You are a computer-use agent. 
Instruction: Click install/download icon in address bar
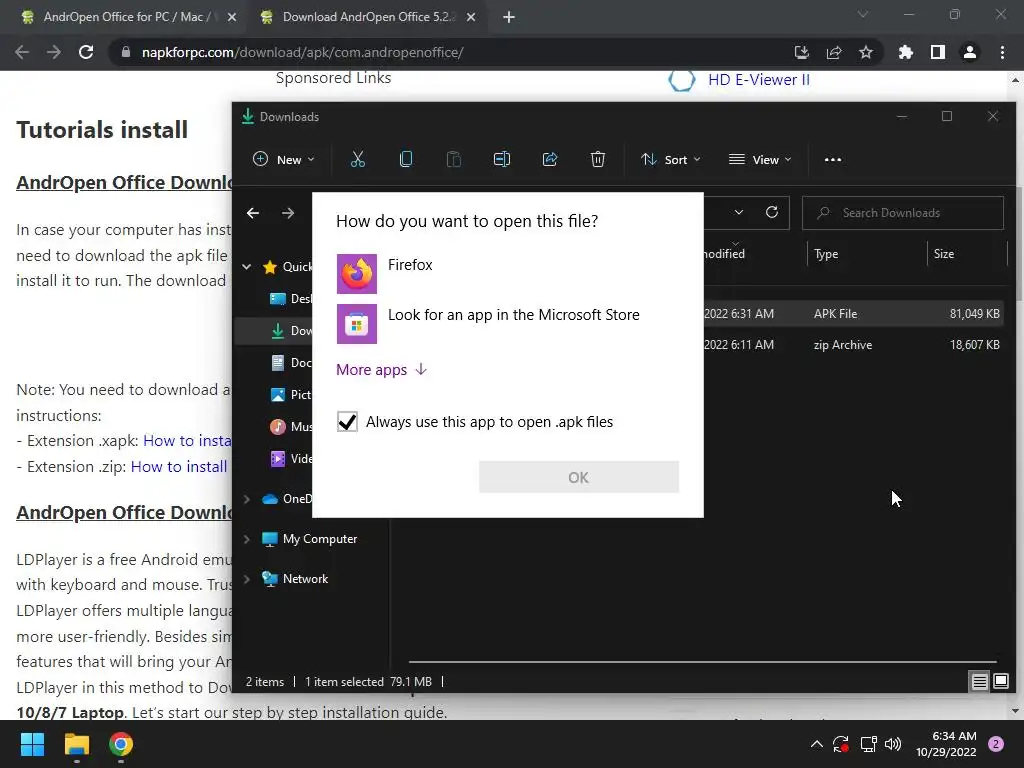pyautogui.click(x=802, y=52)
